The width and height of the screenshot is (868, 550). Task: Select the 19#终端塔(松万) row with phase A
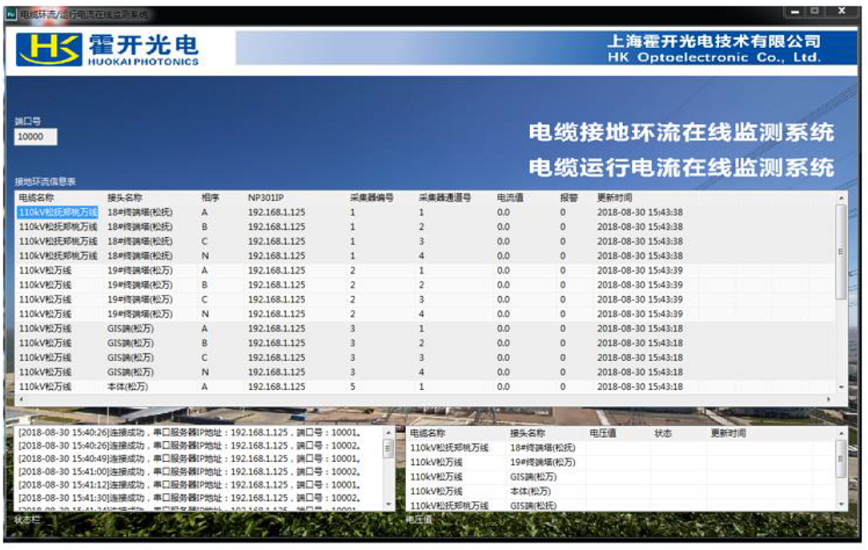(425, 271)
